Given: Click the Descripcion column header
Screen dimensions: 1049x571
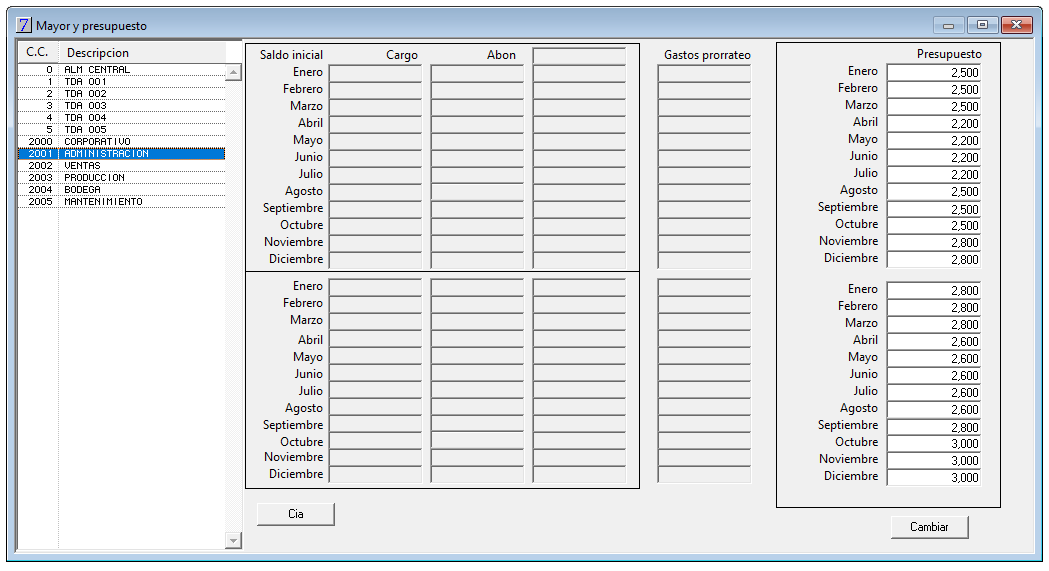Looking at the screenshot, I should pyautogui.click(x=142, y=52).
